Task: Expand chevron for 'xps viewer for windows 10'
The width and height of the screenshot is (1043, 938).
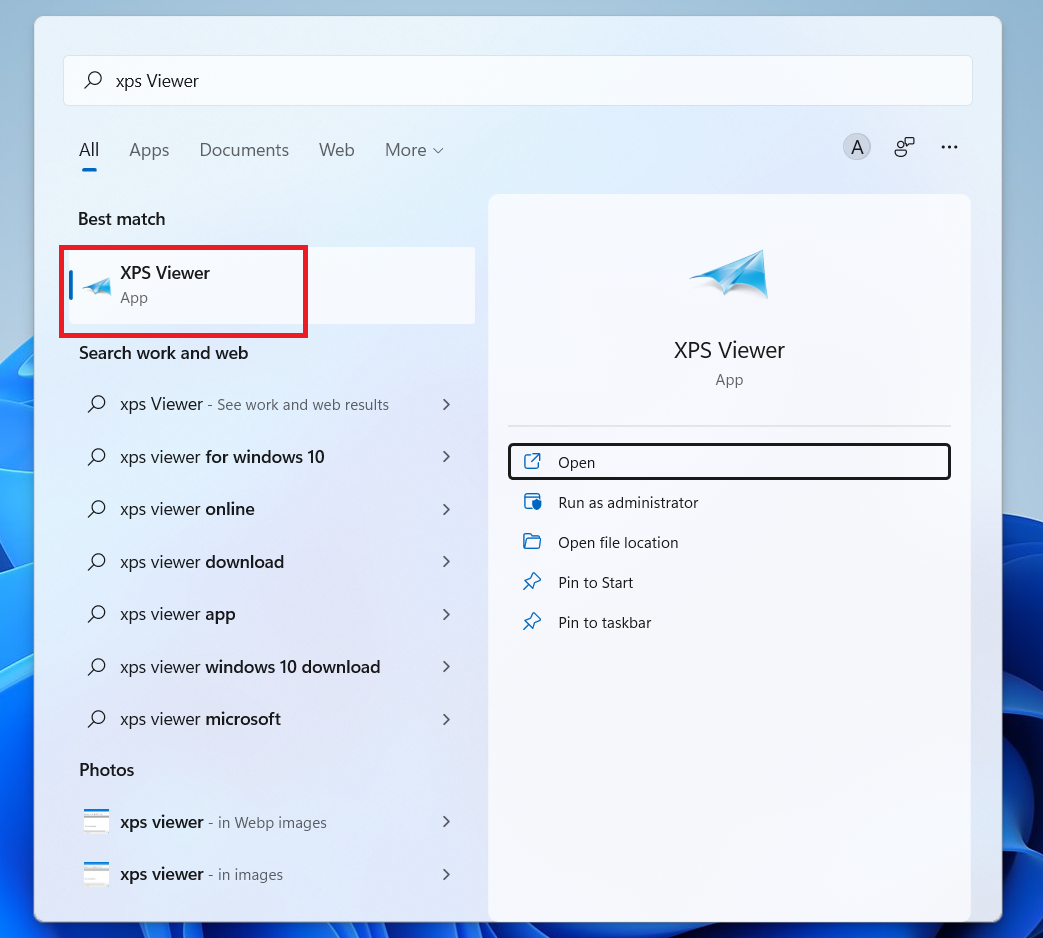Action: point(446,456)
